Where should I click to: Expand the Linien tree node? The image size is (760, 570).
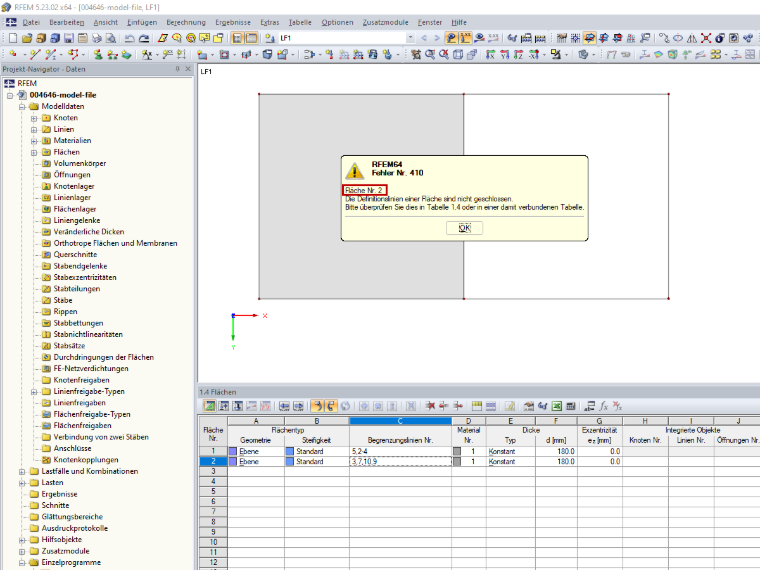(33, 129)
